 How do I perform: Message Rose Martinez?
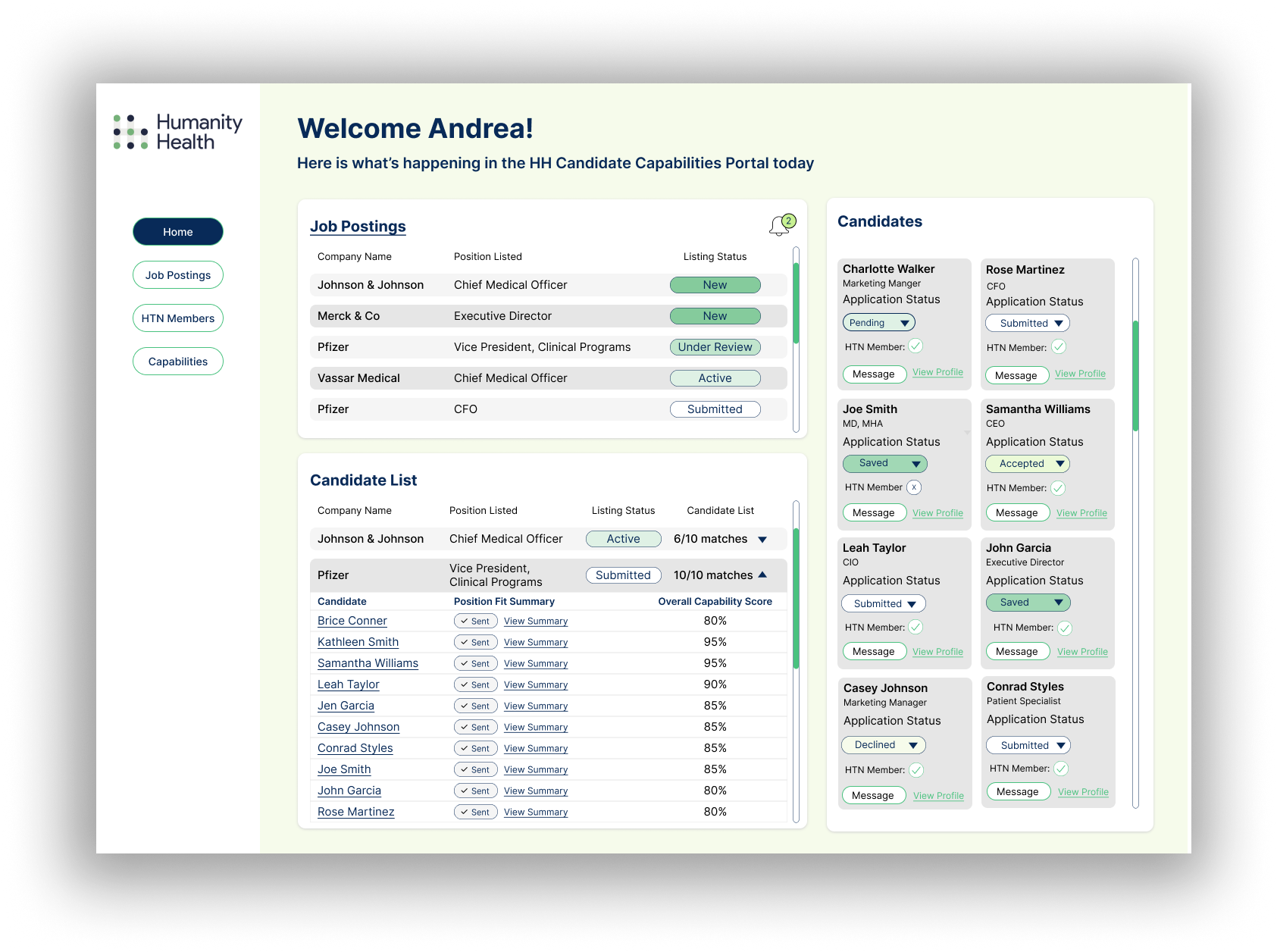pyautogui.click(x=1017, y=375)
